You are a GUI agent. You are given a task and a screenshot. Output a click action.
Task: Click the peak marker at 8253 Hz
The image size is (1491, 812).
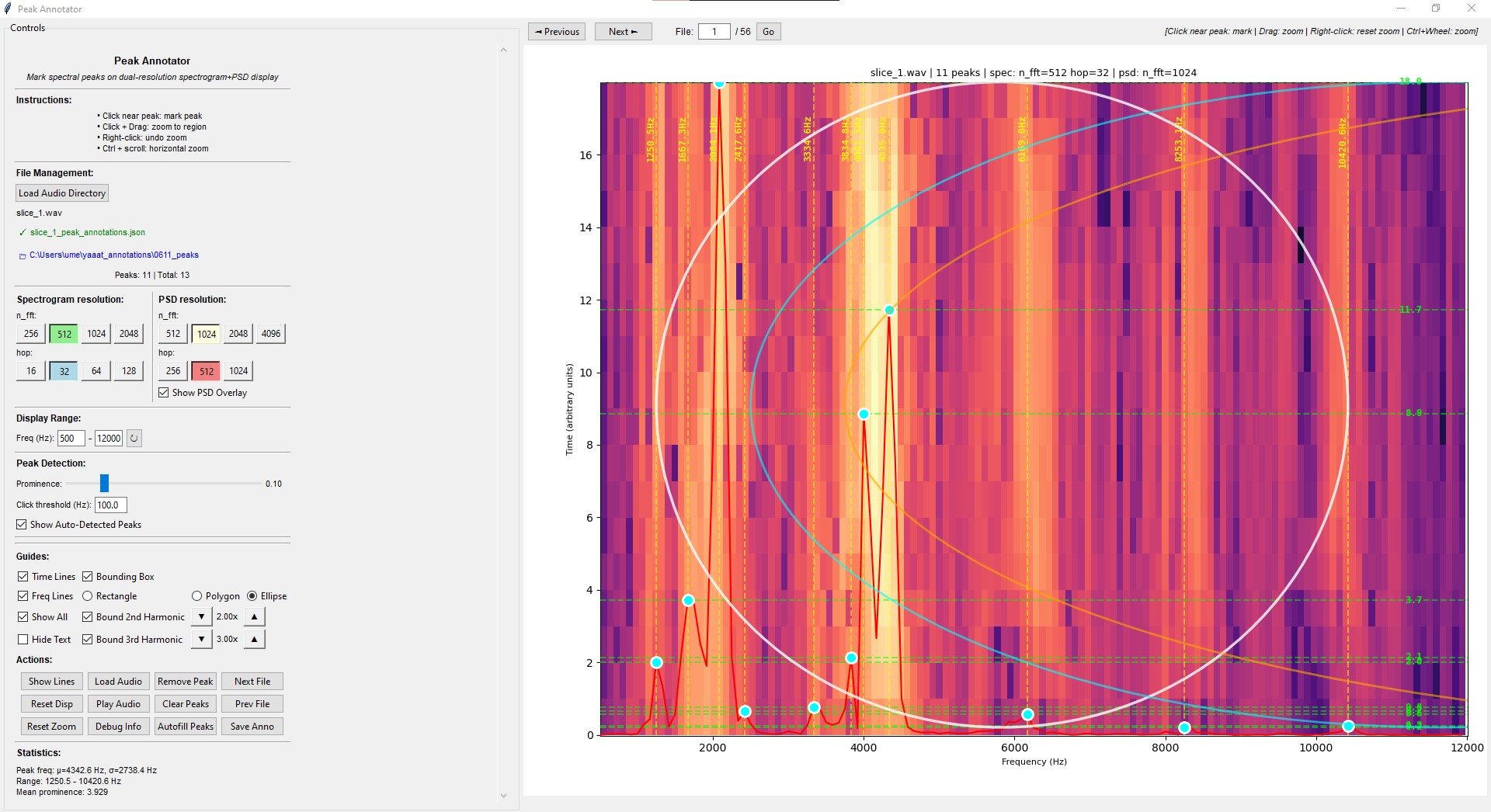[1184, 728]
